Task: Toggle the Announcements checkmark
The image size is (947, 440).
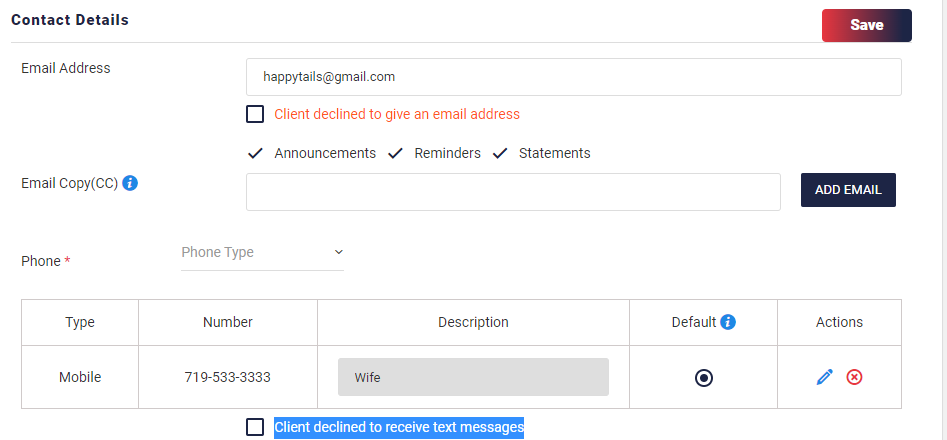Action: (x=255, y=153)
